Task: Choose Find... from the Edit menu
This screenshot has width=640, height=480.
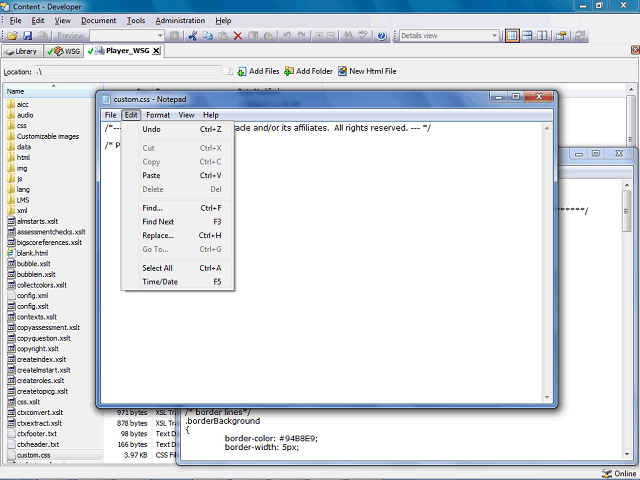Action: tap(178, 208)
